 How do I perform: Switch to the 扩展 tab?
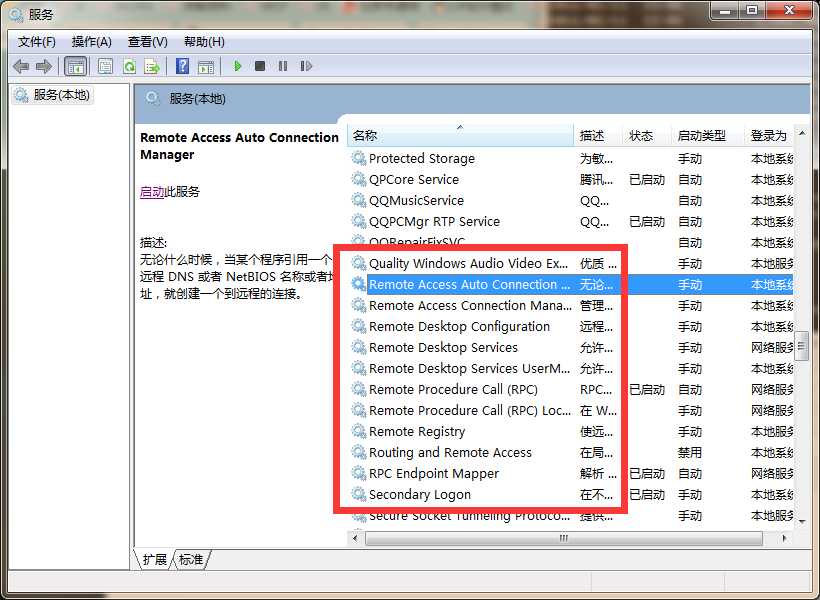[x=154, y=559]
